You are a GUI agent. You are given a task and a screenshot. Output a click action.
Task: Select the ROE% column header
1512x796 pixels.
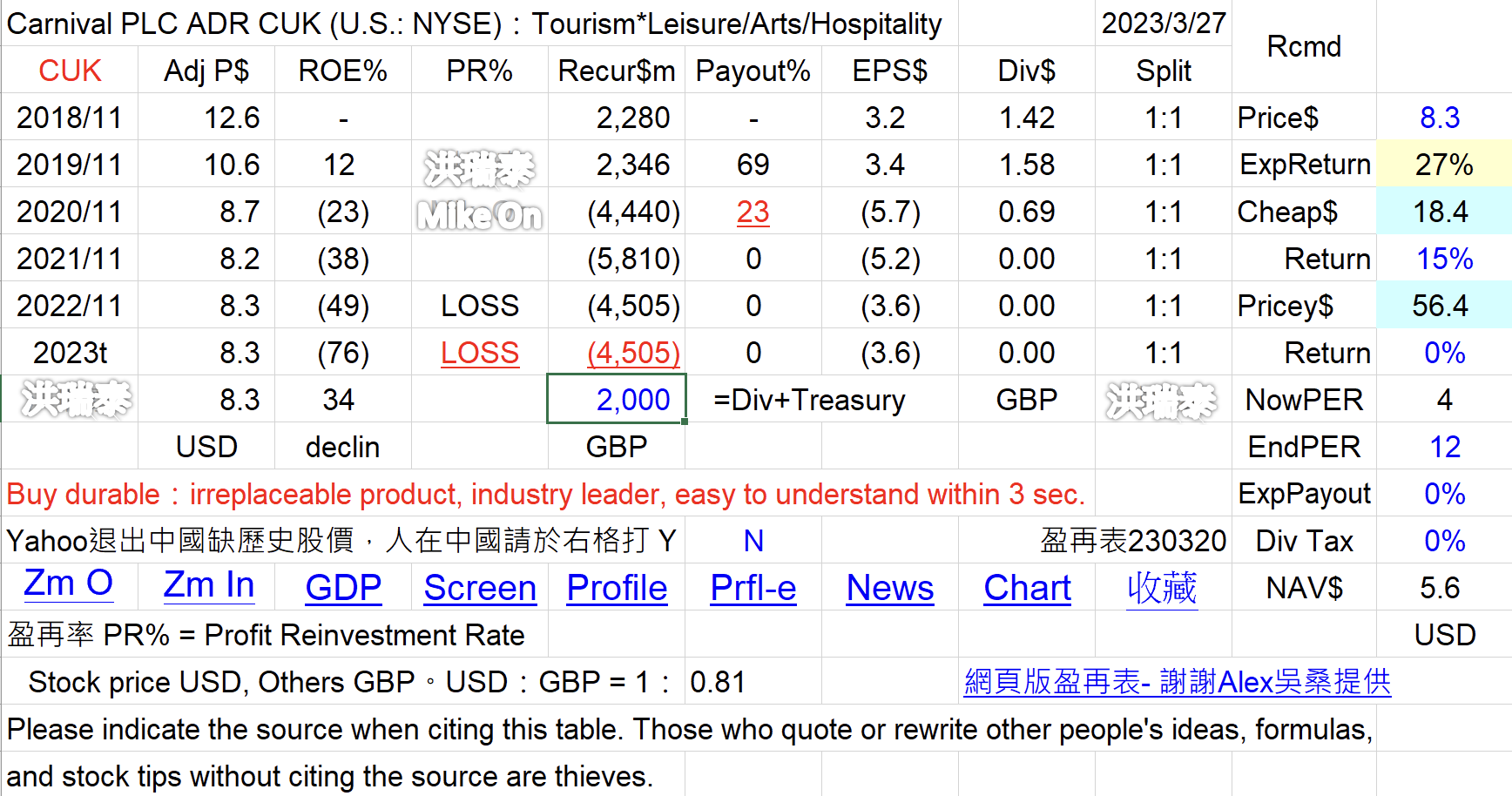pyautogui.click(x=343, y=71)
